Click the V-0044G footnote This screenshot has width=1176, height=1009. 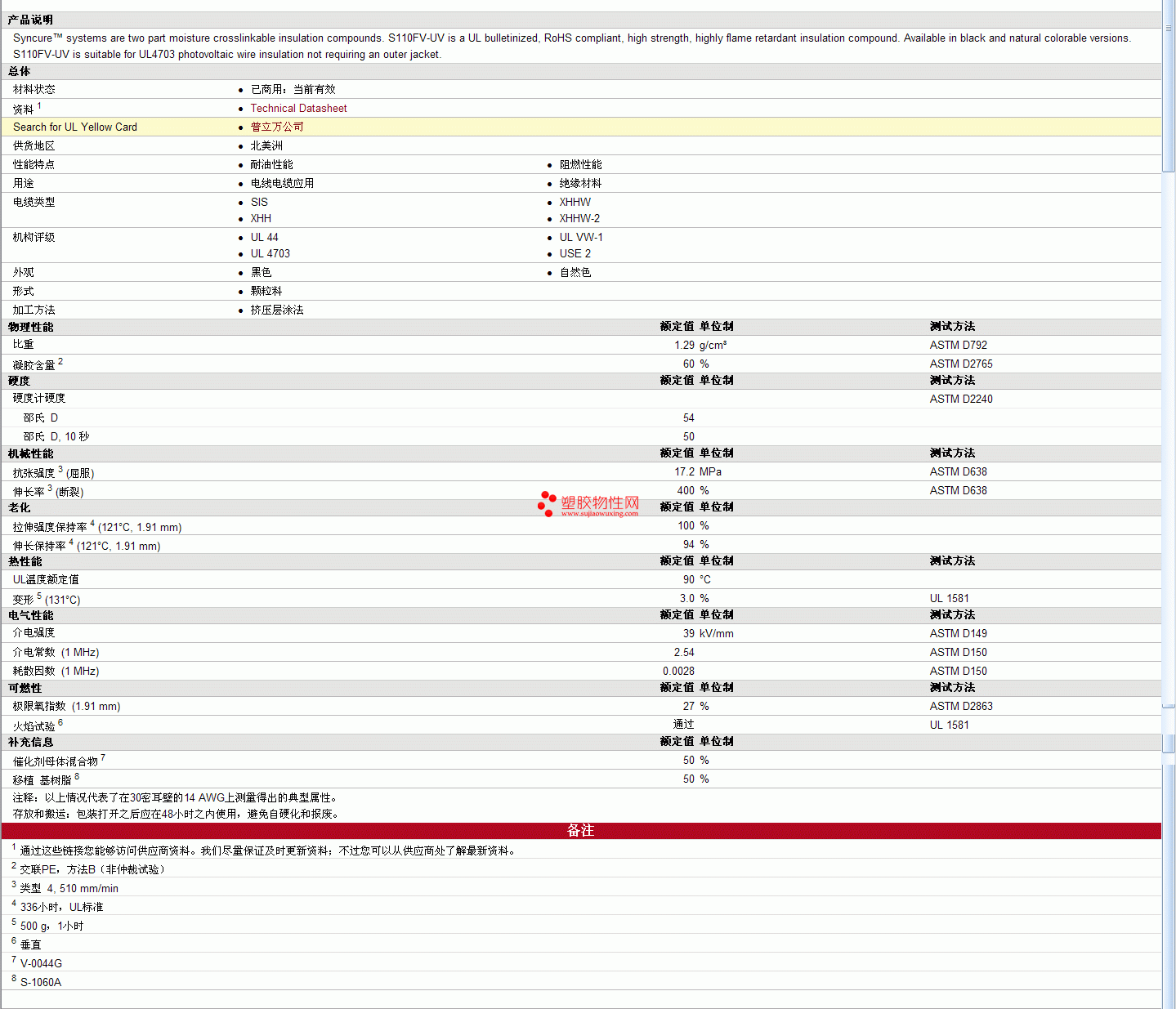[41, 963]
